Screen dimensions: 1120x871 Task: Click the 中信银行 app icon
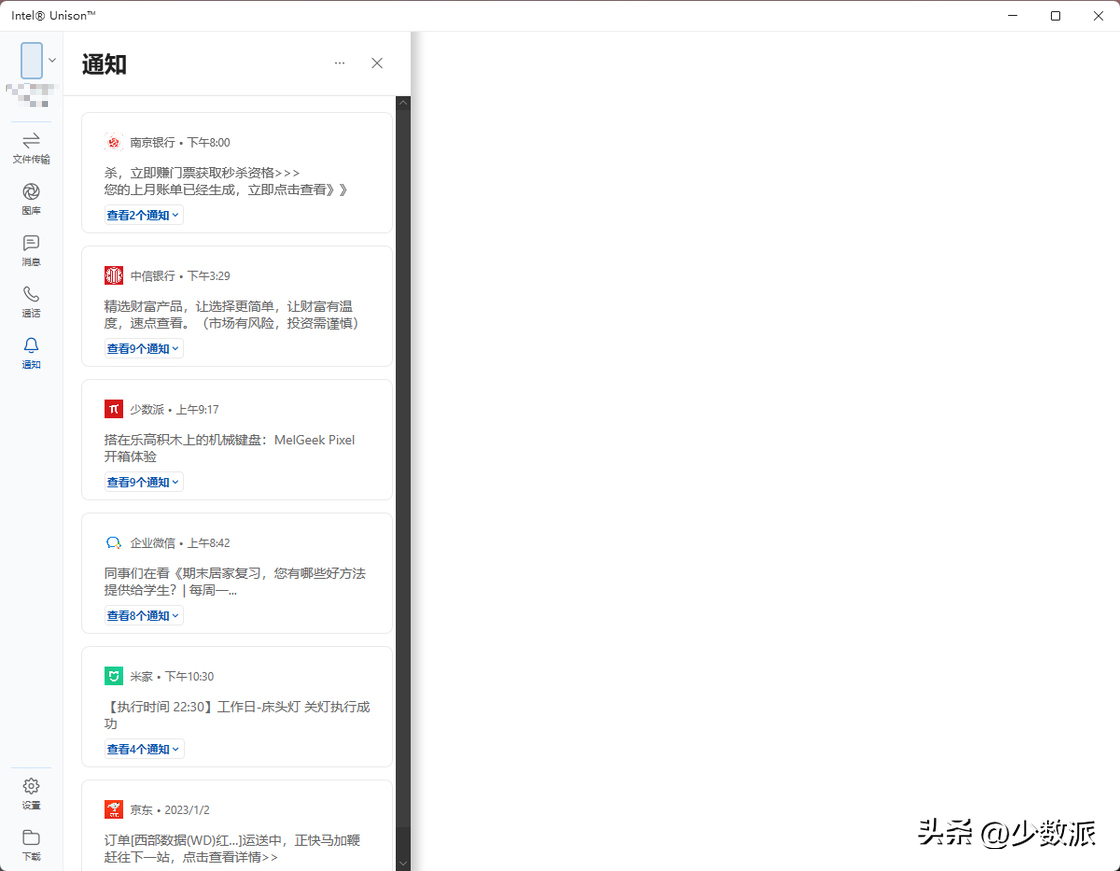point(114,275)
